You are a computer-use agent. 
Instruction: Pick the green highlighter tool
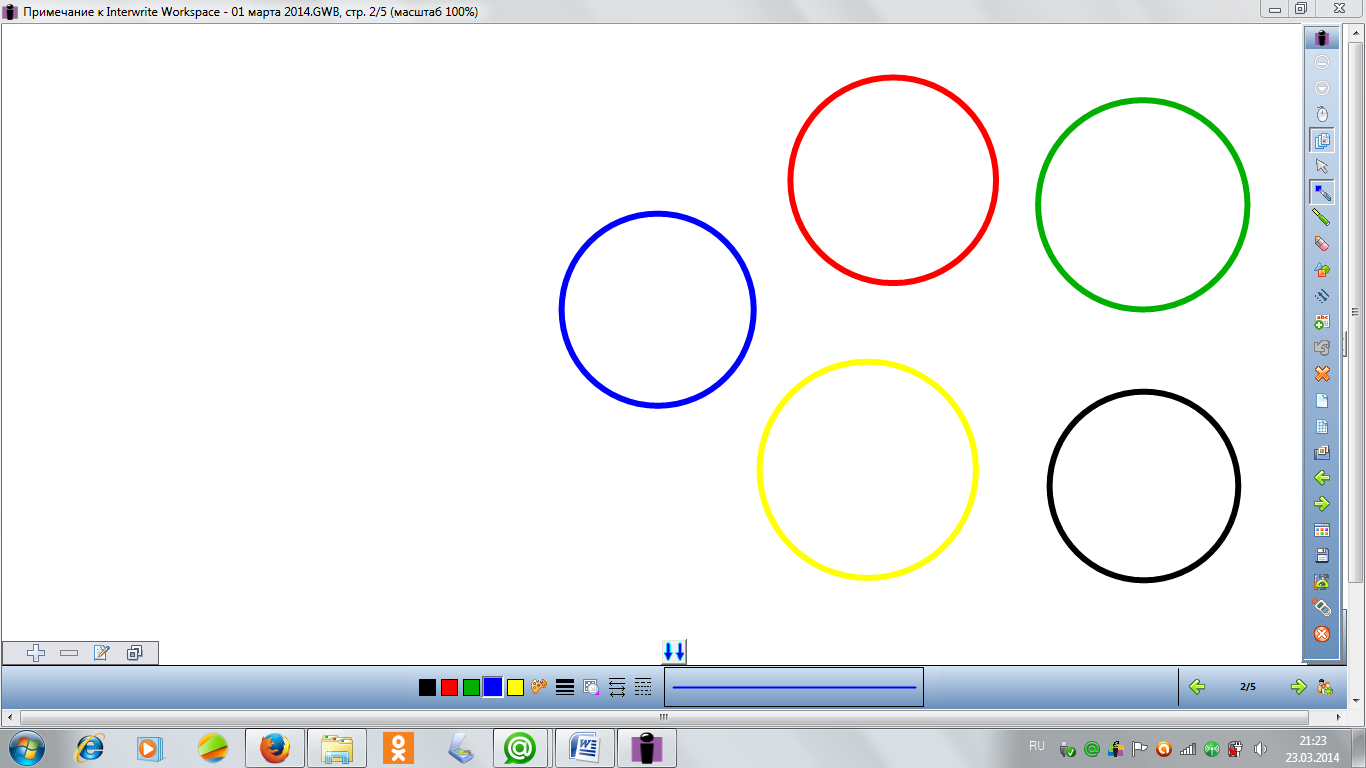1322,218
